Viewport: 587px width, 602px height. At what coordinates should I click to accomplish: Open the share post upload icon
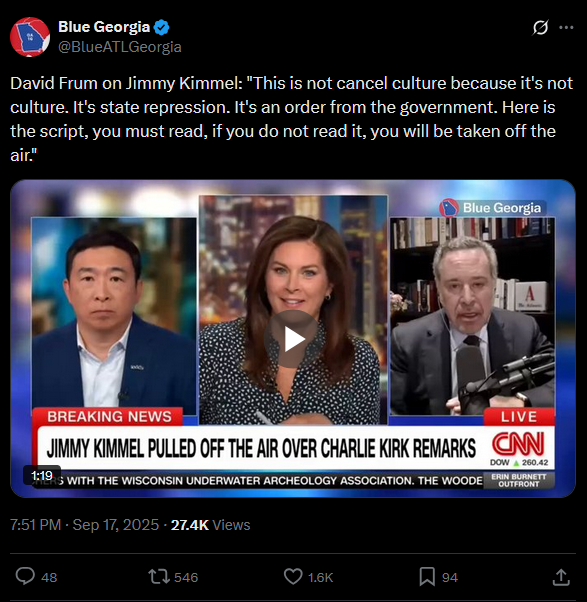[561, 577]
